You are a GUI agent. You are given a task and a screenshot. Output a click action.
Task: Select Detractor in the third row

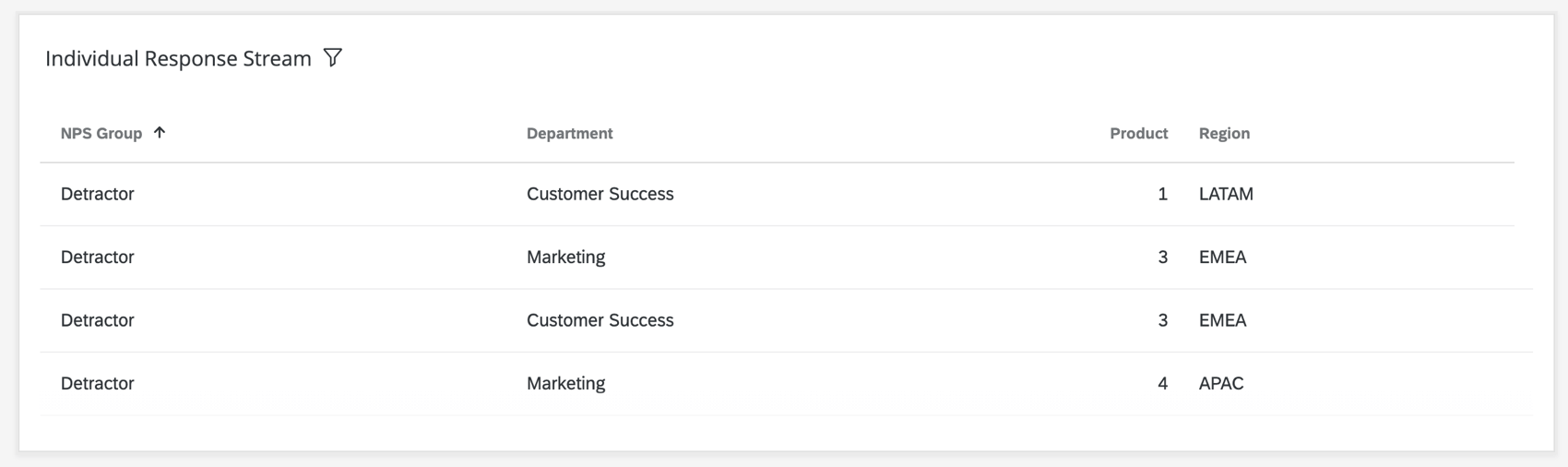tap(98, 321)
